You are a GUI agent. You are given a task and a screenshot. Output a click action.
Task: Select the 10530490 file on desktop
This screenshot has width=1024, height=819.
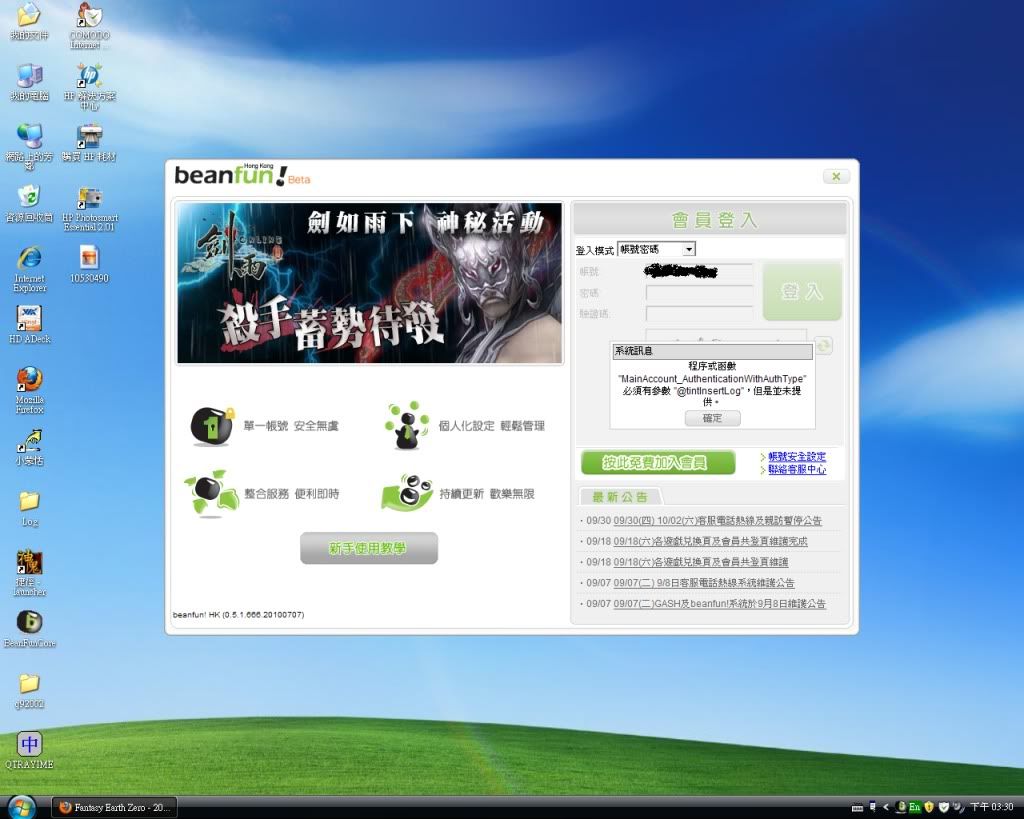(x=89, y=264)
